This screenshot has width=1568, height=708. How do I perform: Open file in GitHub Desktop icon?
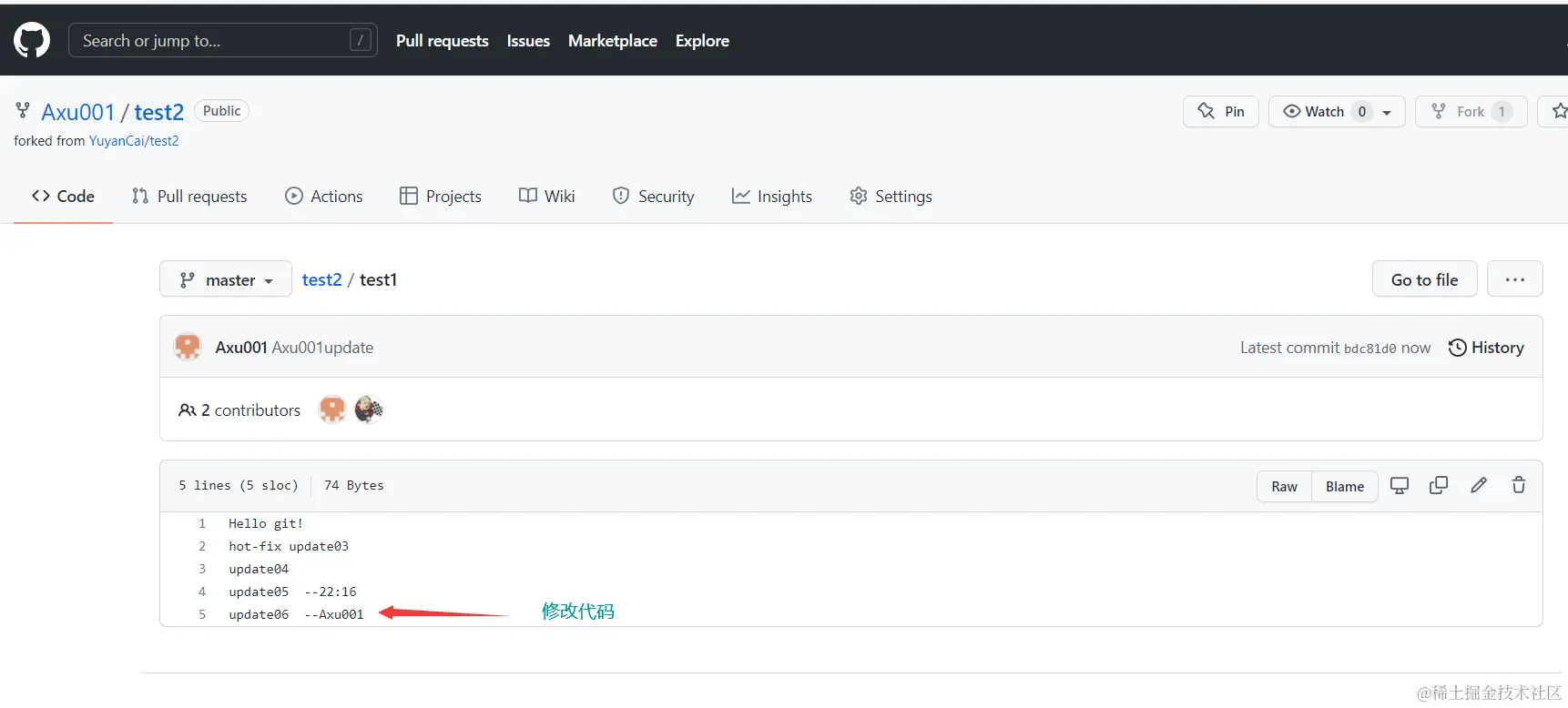[1400, 486]
